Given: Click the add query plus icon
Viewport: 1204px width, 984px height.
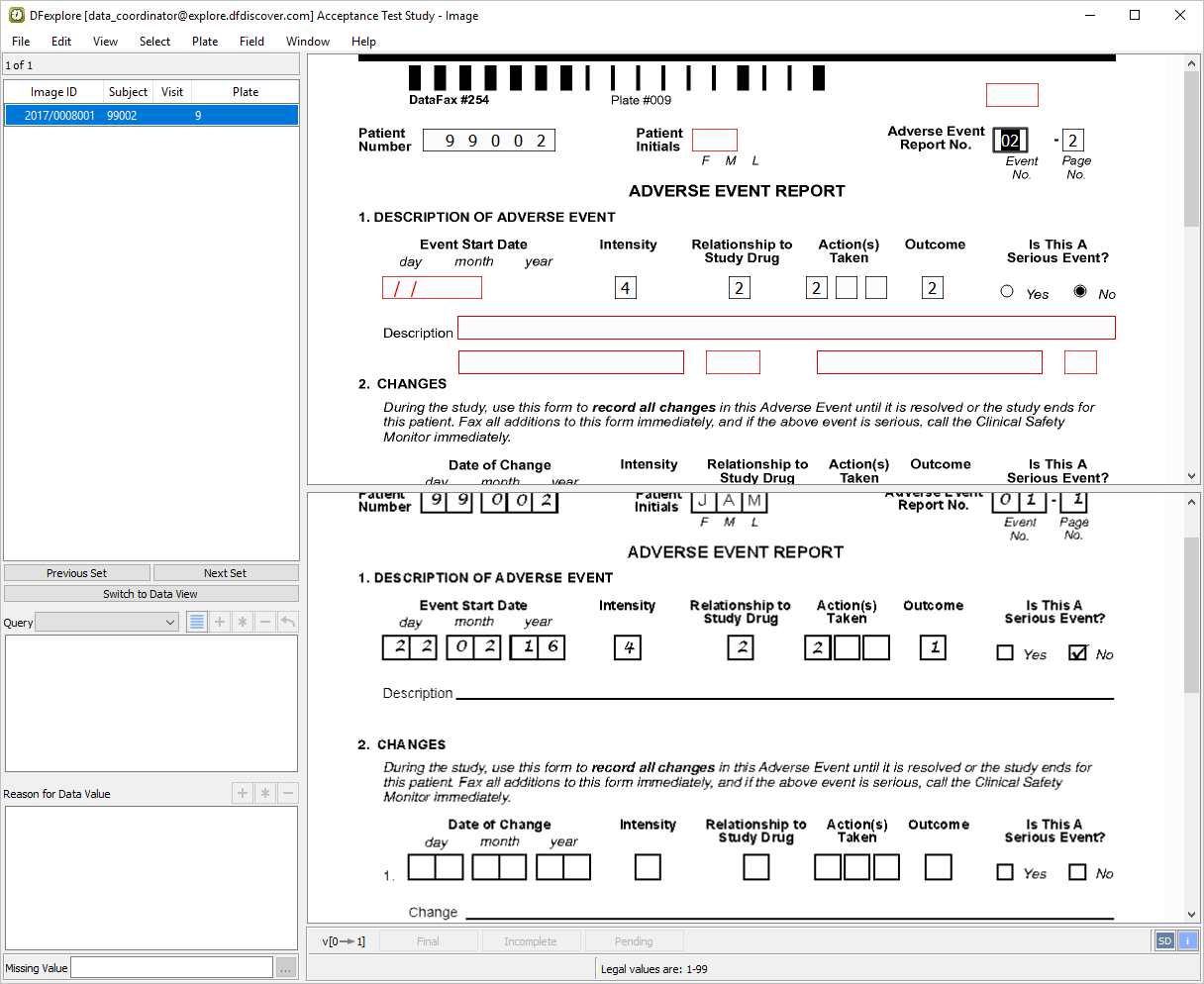Looking at the screenshot, I should point(220,623).
